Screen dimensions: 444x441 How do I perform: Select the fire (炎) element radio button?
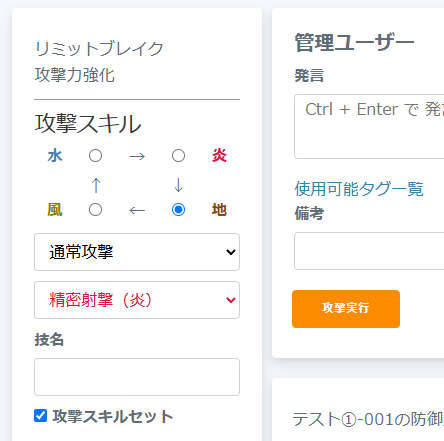178,156
